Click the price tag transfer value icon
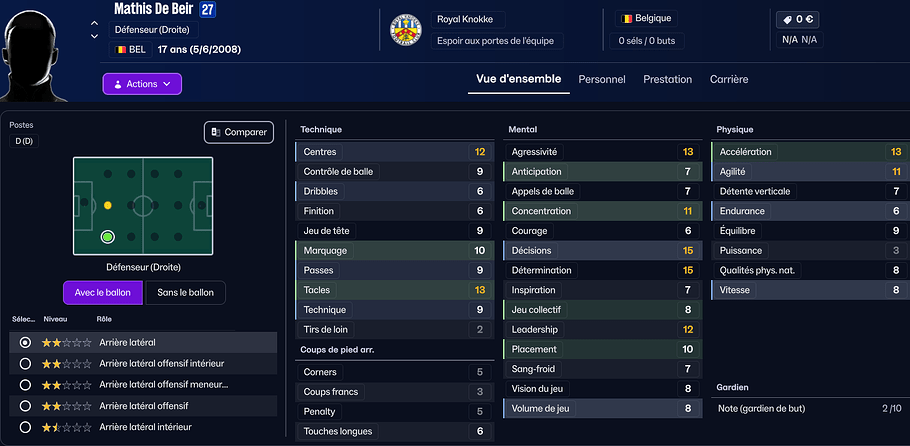Screen dimensions: 910x446 point(786,19)
